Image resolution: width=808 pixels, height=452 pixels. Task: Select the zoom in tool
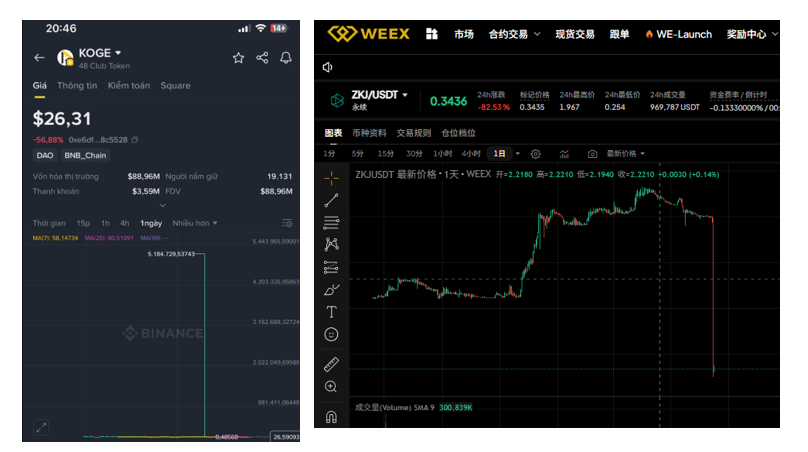tap(331, 387)
